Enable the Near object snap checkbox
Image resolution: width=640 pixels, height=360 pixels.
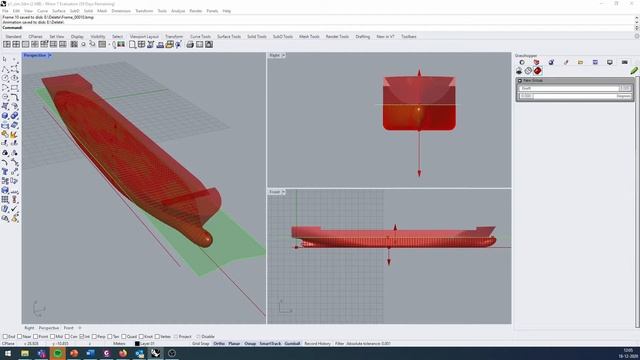20,337
